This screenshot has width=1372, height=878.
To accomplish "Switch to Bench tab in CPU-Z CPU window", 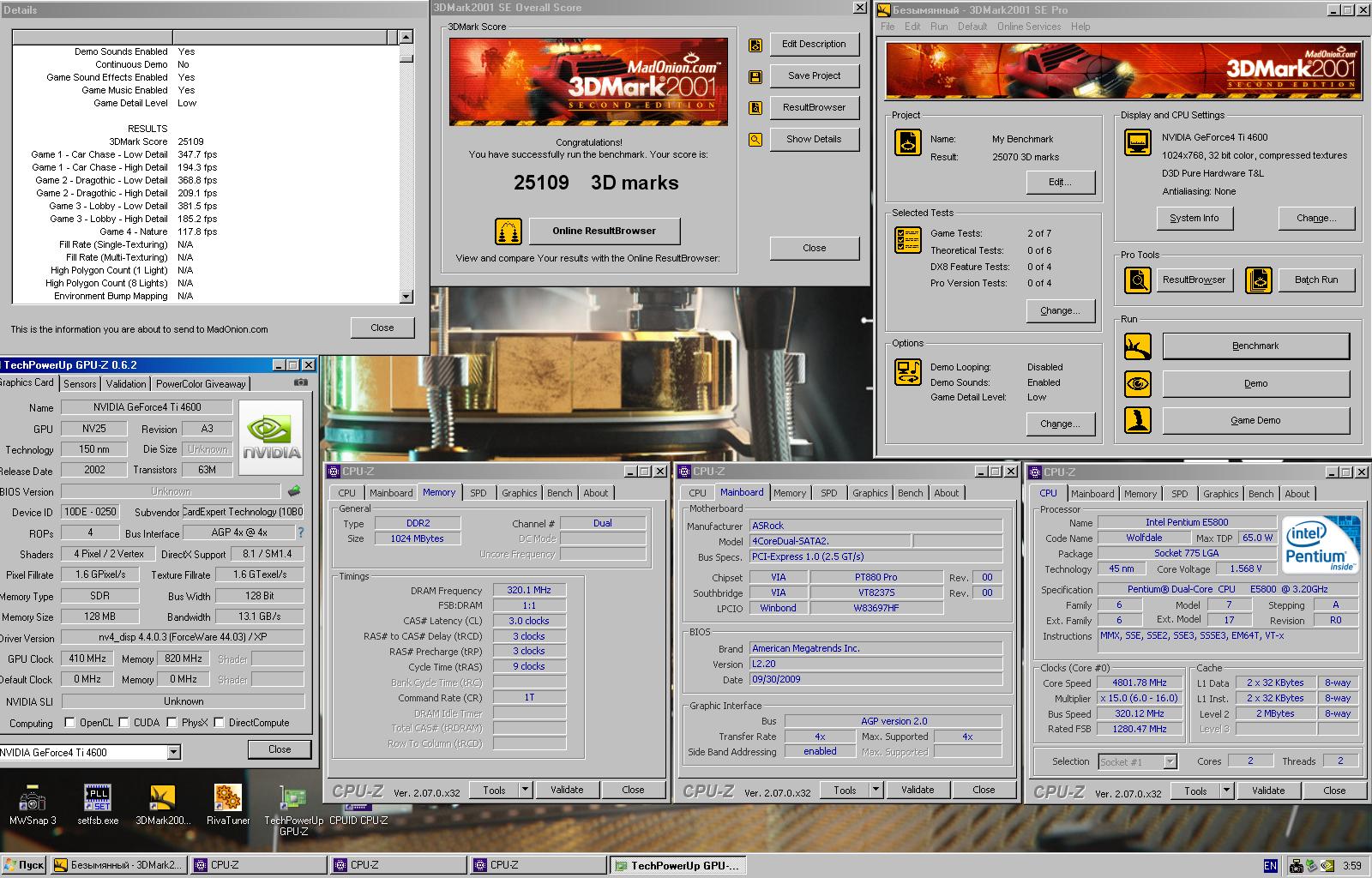I will point(1261,494).
